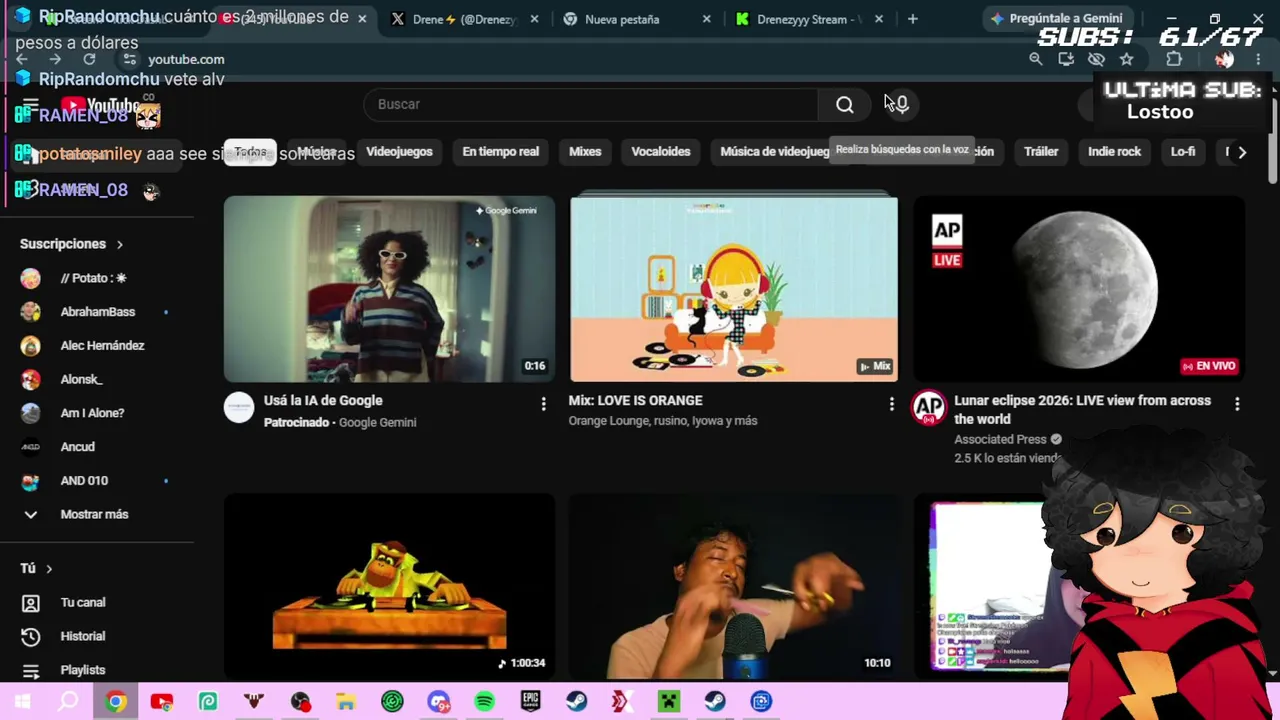The image size is (1280, 720).
Task: Click the YouTube search magnifier button
Action: (845, 105)
